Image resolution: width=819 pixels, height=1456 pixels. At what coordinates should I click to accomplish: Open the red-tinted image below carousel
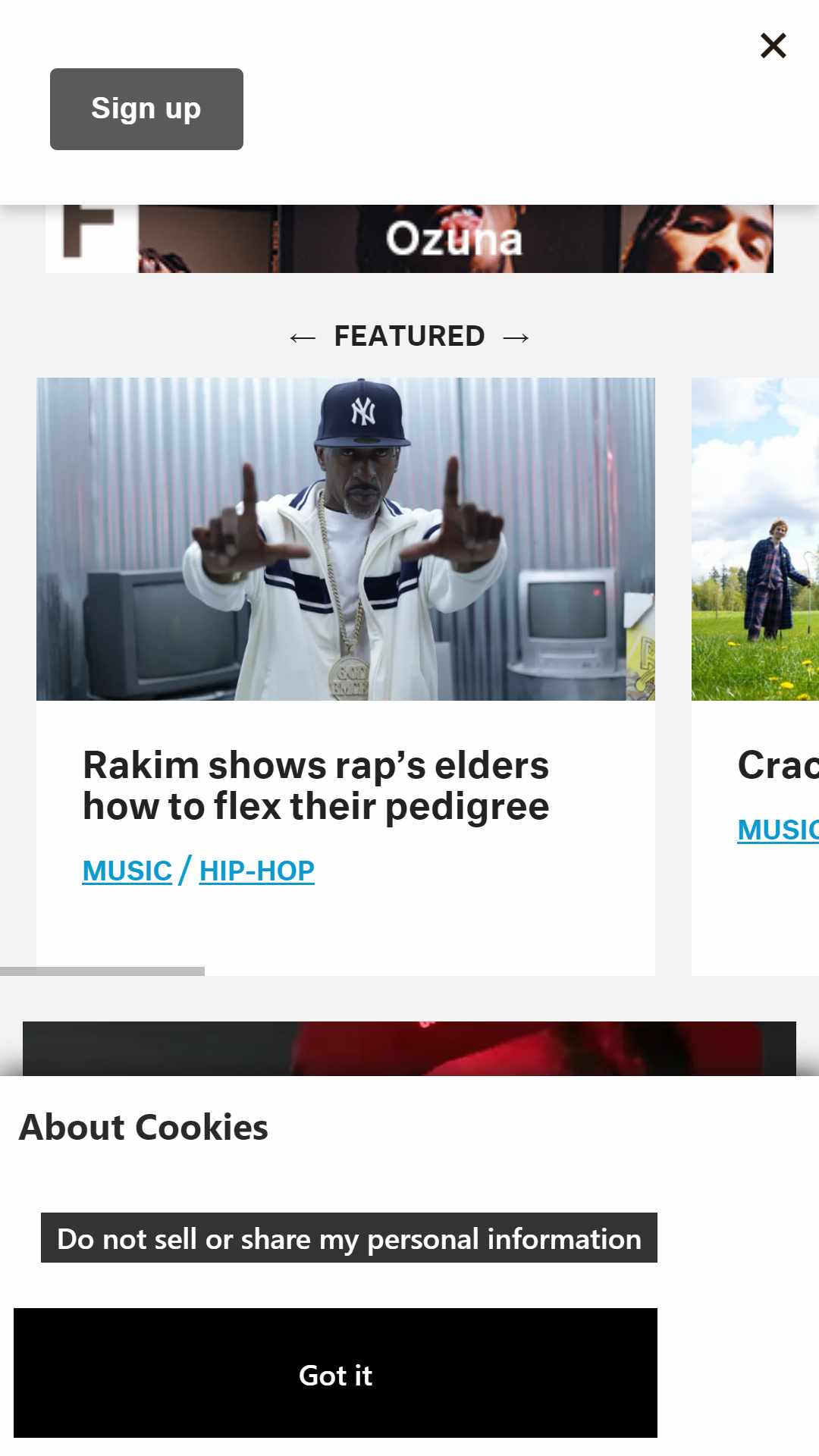(x=409, y=1049)
